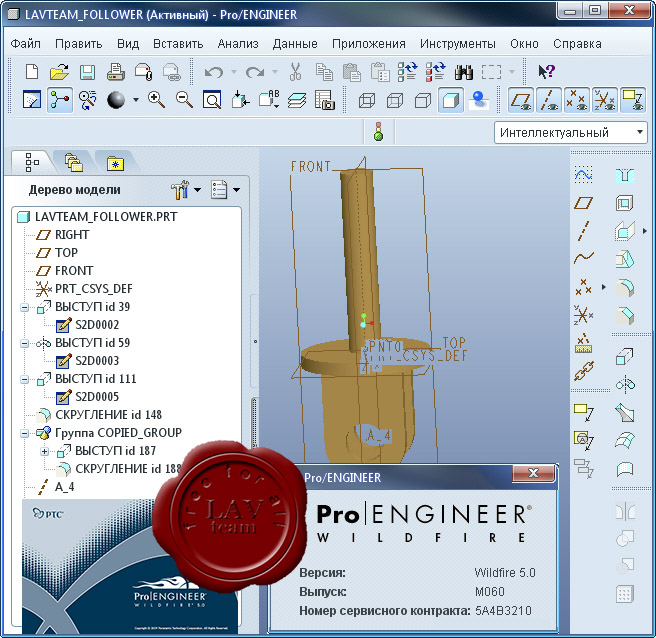
Task: Click the context help cursor icon
Action: coord(546,72)
